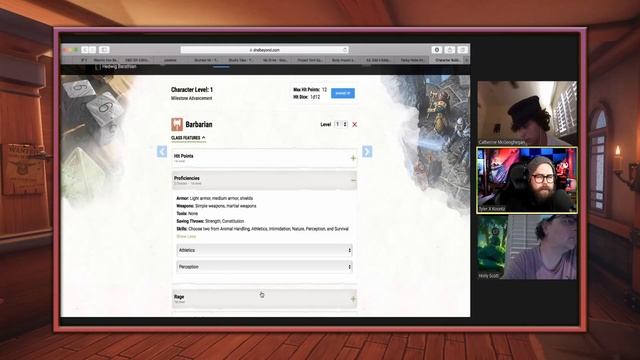Viewport: 640px width, 360px height.
Task: Click the Armor proficiency line
Action: (x=215, y=198)
